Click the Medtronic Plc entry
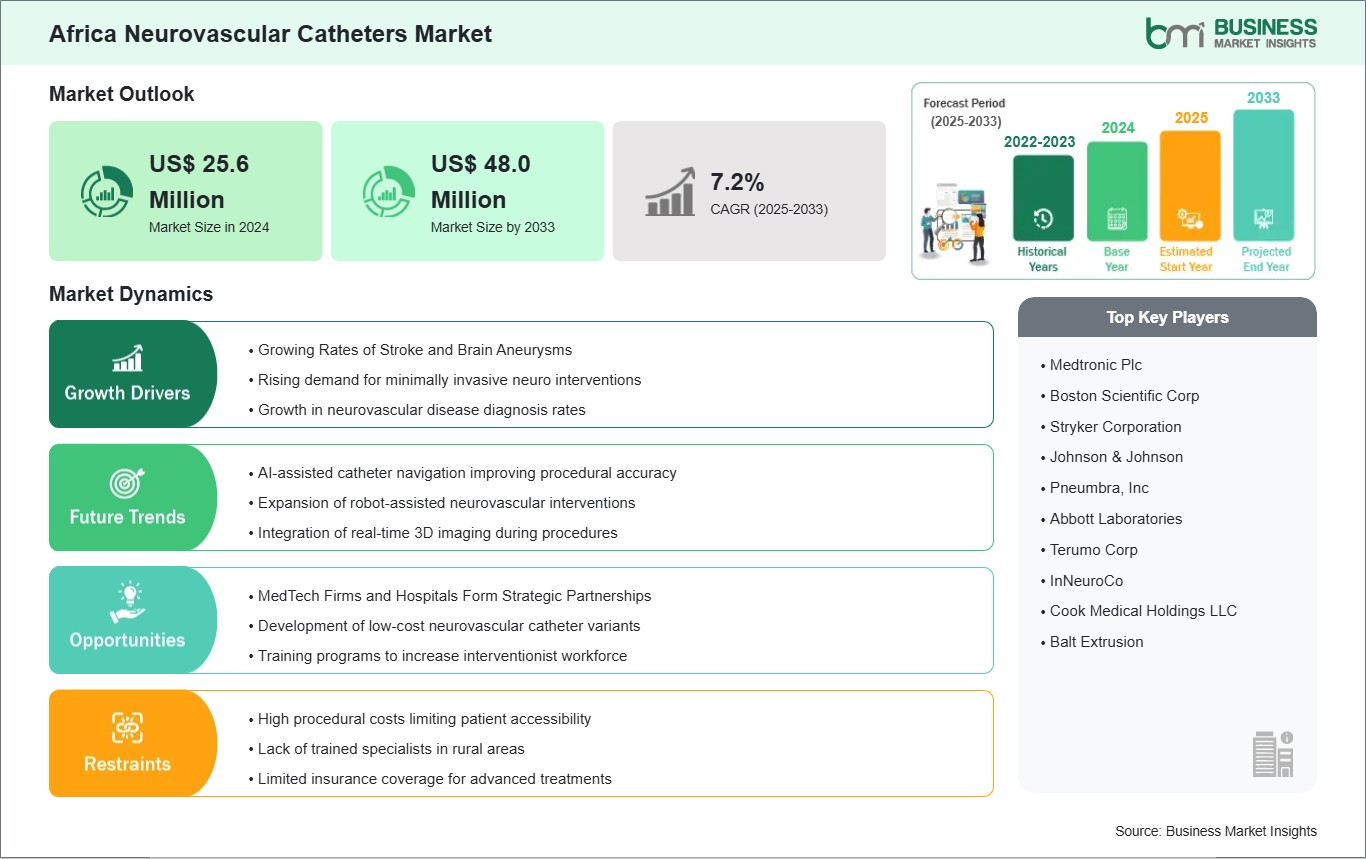 [x=1095, y=365]
